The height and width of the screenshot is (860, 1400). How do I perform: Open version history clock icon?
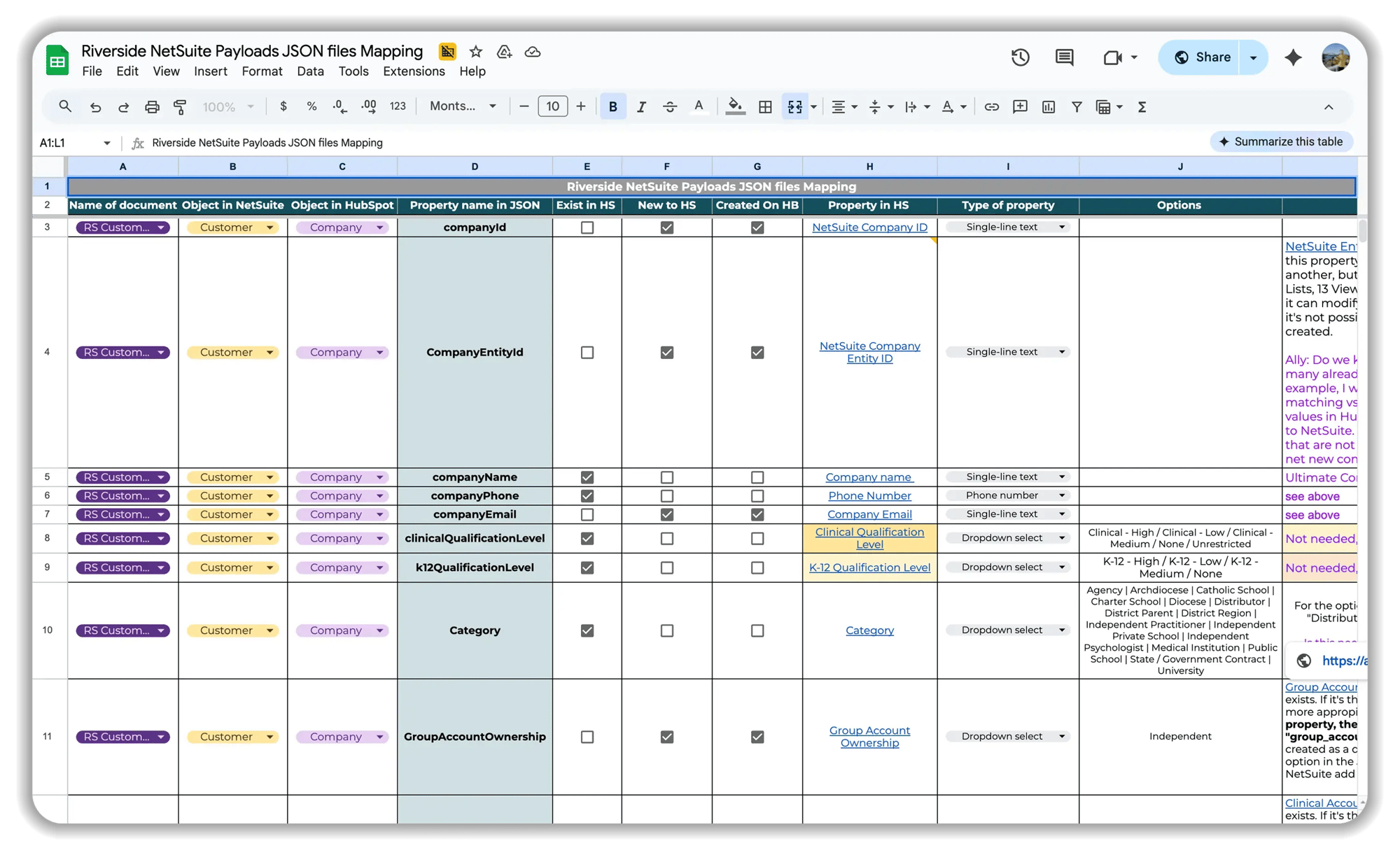click(1020, 57)
